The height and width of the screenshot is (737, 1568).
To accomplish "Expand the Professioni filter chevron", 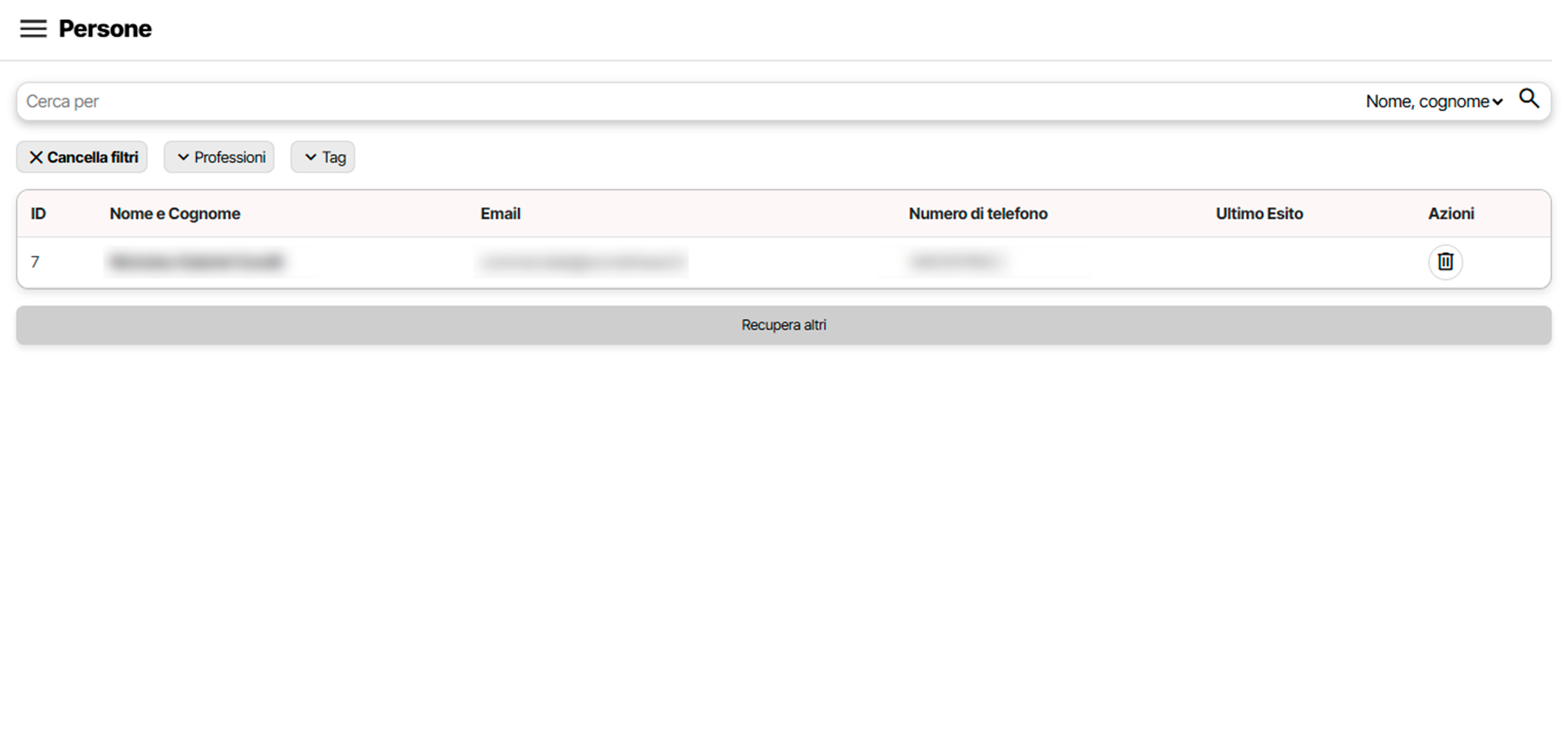I will pyautogui.click(x=183, y=158).
